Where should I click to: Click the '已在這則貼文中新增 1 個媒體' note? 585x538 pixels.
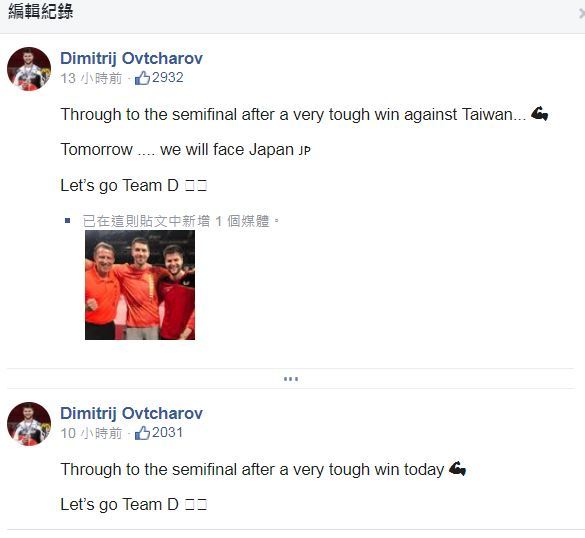click(180, 221)
